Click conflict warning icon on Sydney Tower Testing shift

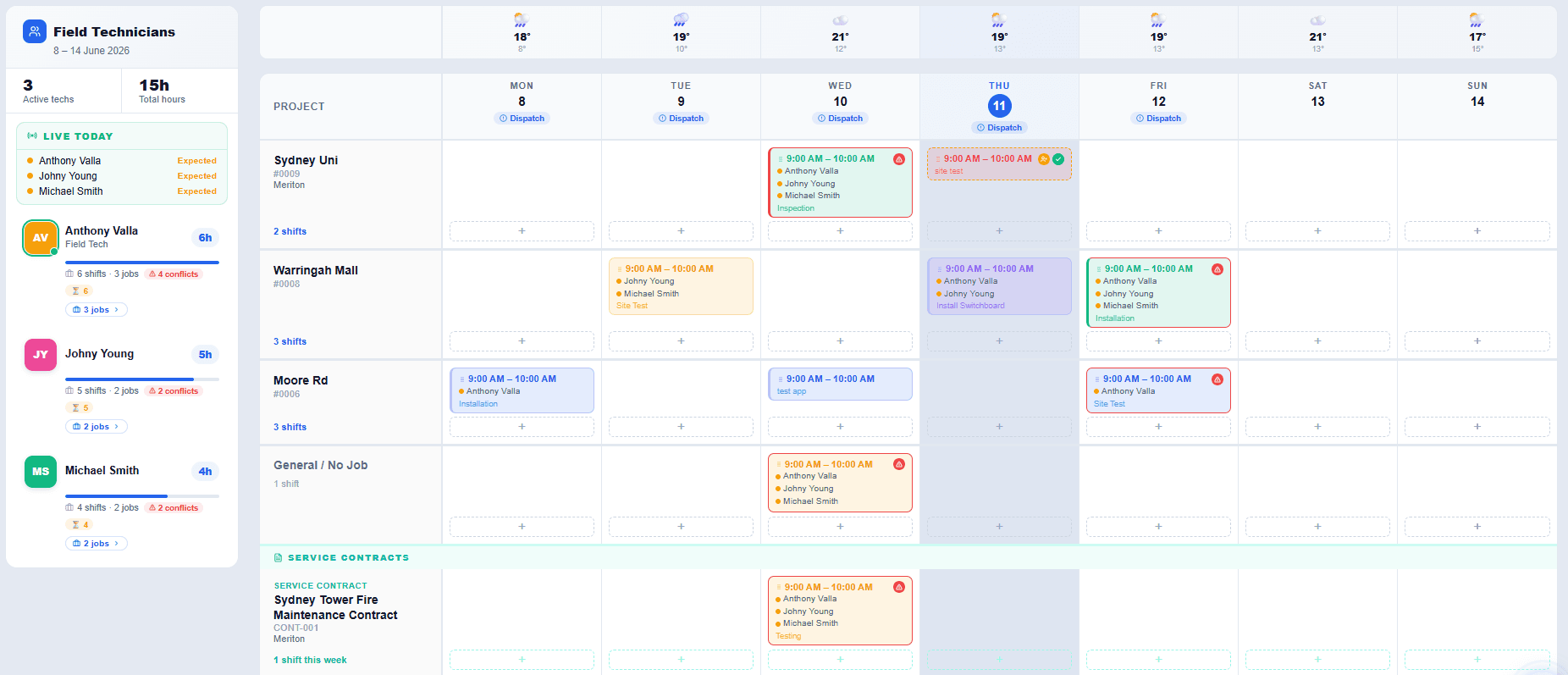point(899,587)
